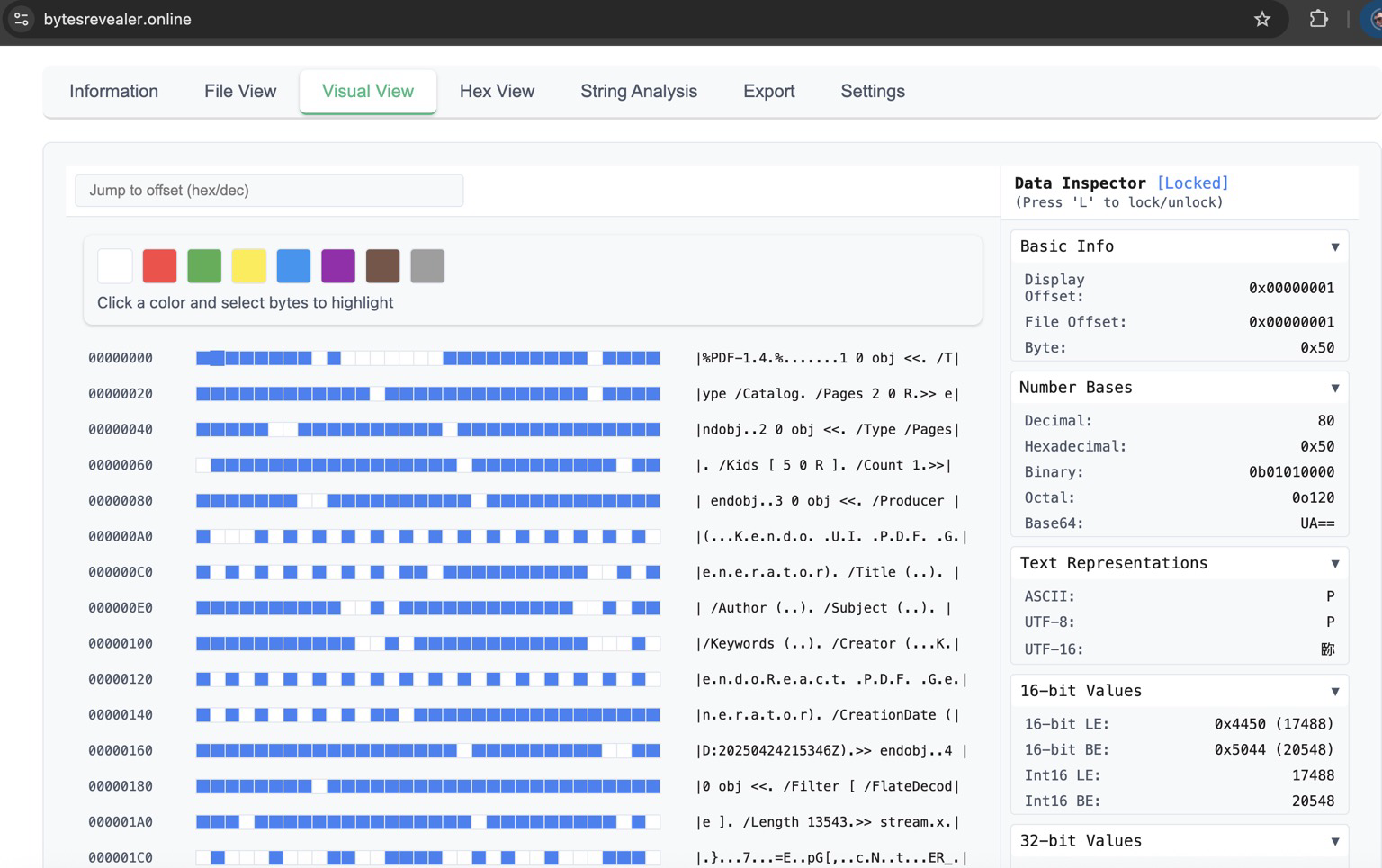Collapse the 32-bit Values section arrow
This screenshot has height=868, width=1382.
(1334, 841)
